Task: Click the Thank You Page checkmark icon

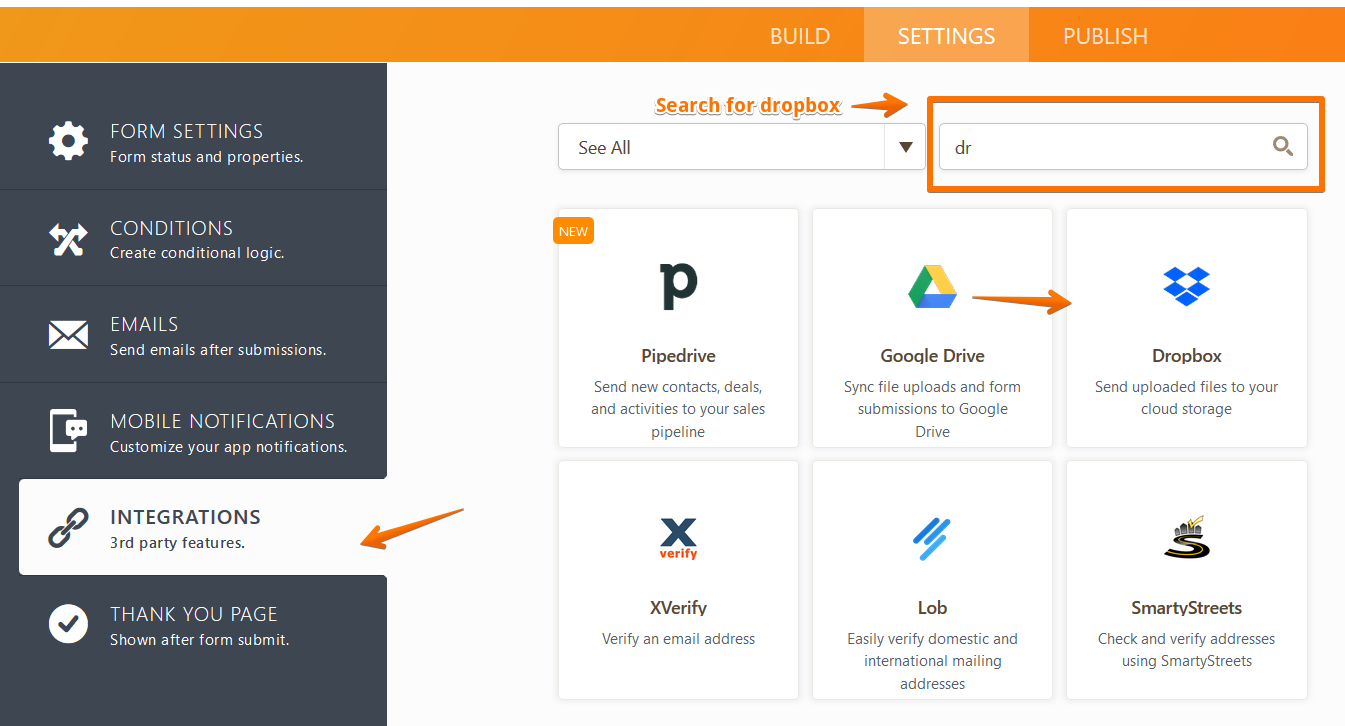Action: point(68,624)
